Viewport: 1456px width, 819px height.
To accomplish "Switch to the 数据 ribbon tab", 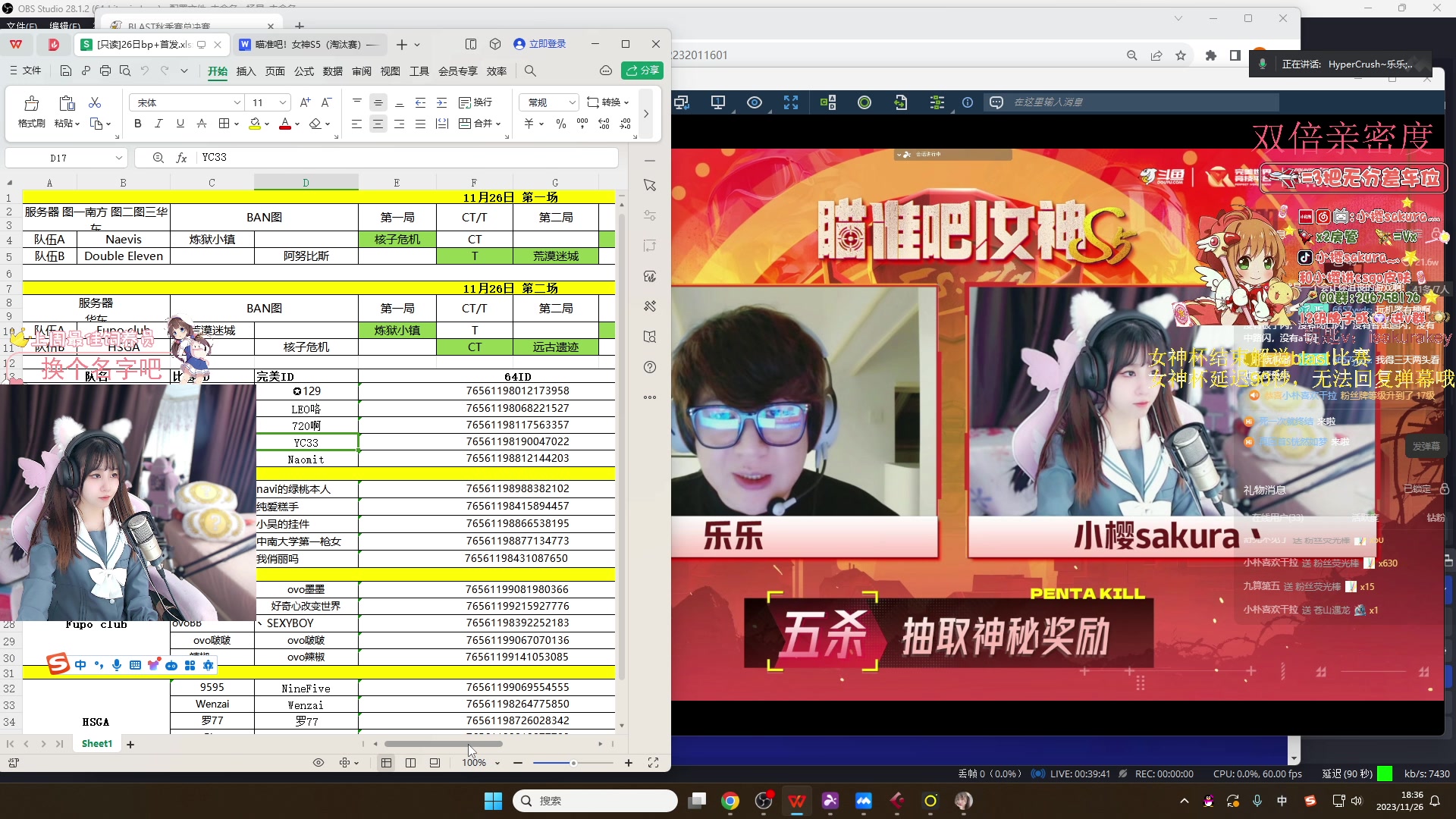I will tap(332, 71).
